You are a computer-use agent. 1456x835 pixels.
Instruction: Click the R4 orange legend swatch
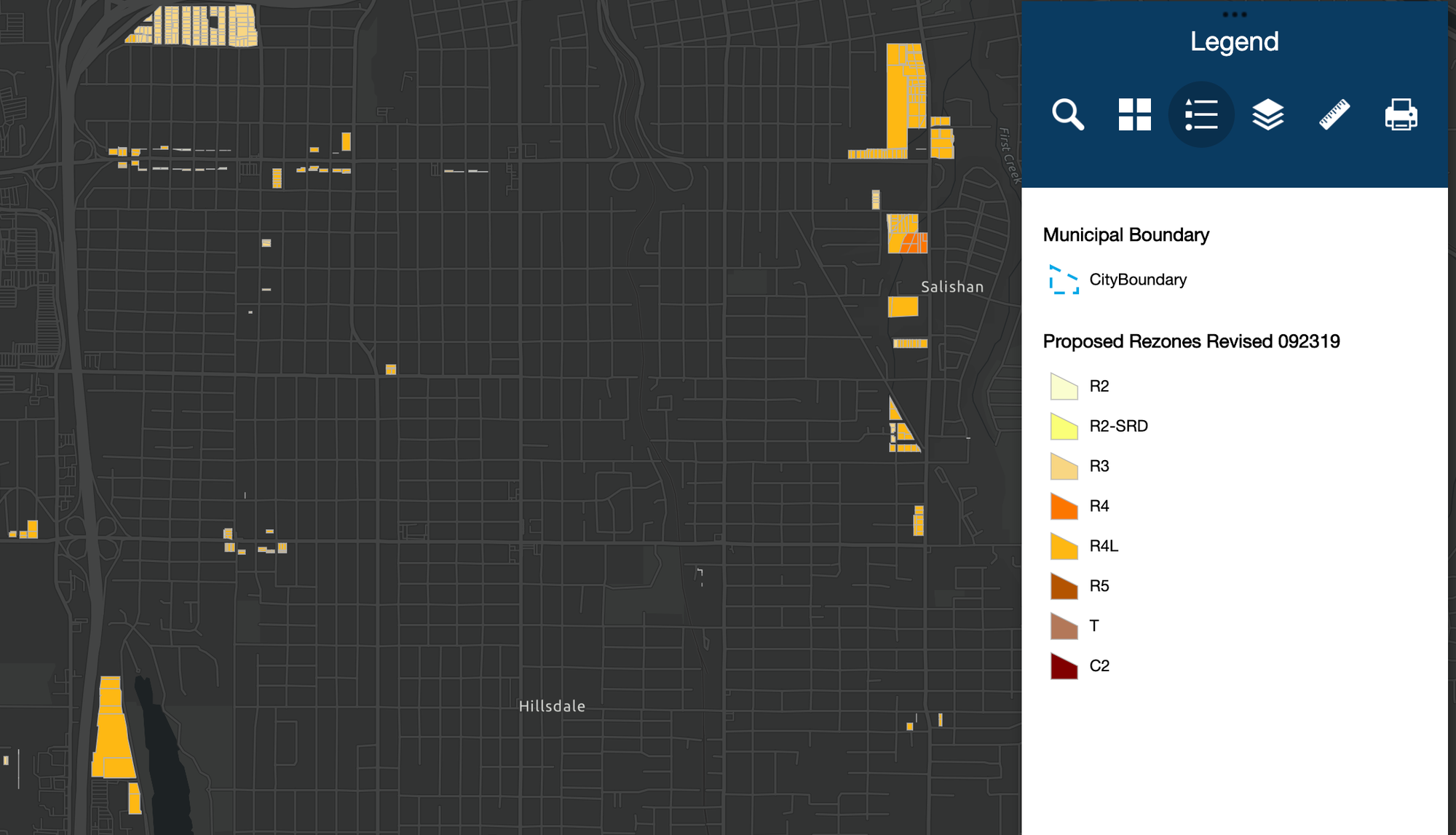tap(1064, 507)
